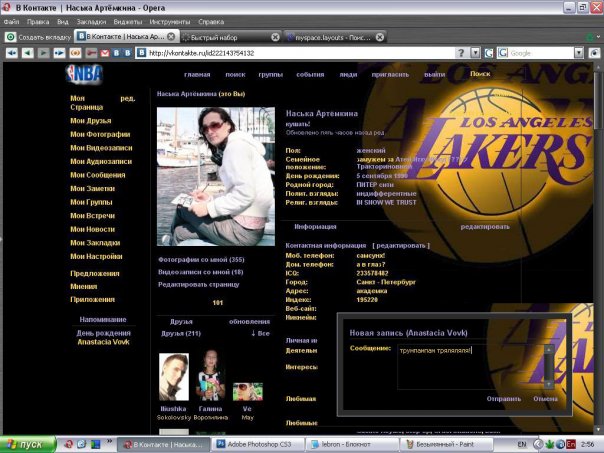Click the выйти link in the top navigation
This screenshot has height=453, width=604.
435,74
